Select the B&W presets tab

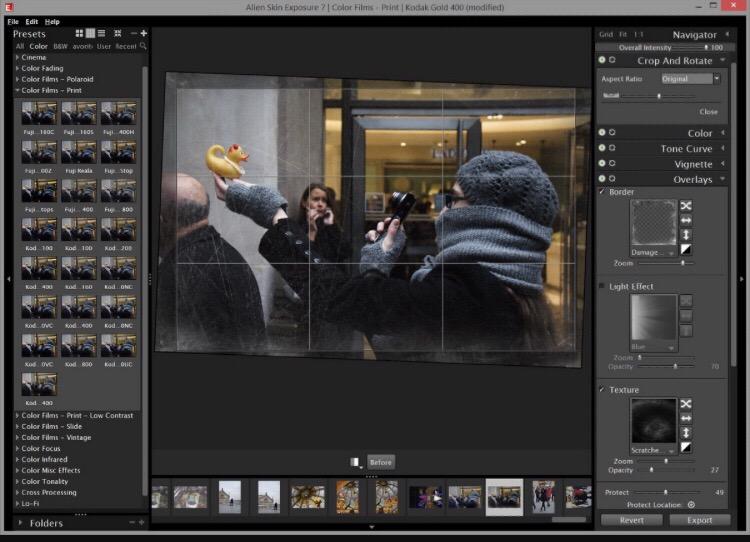[x=60, y=46]
